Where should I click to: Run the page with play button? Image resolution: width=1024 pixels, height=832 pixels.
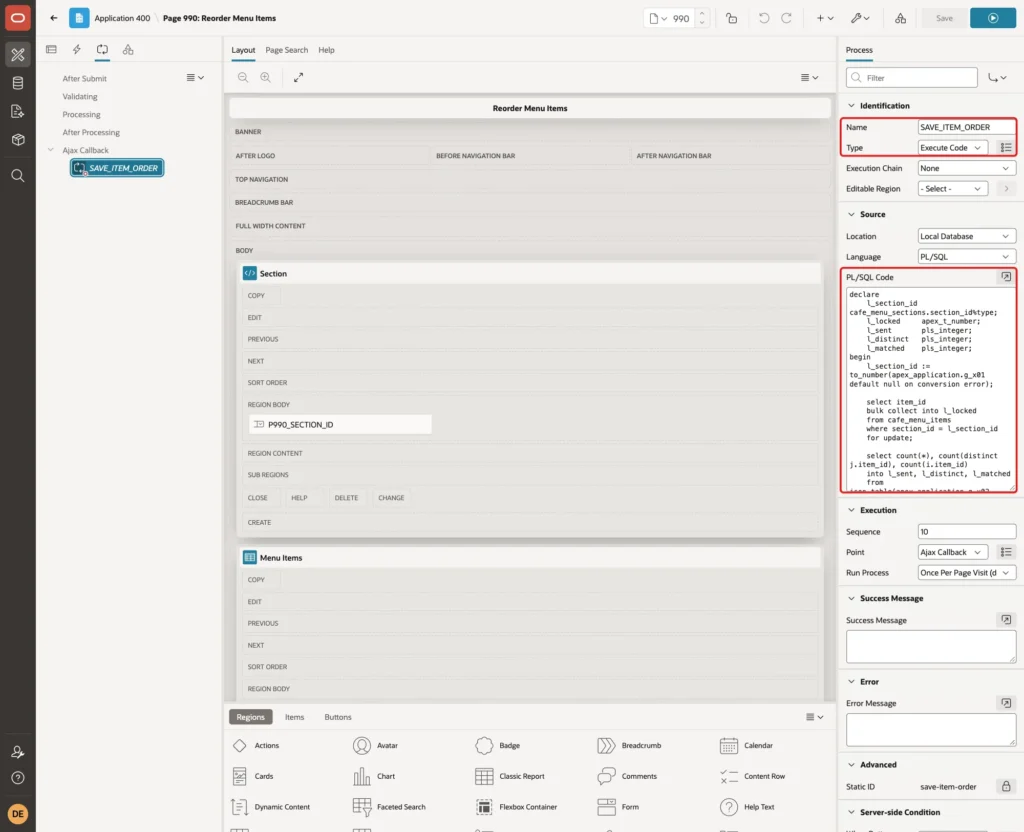click(x=993, y=18)
